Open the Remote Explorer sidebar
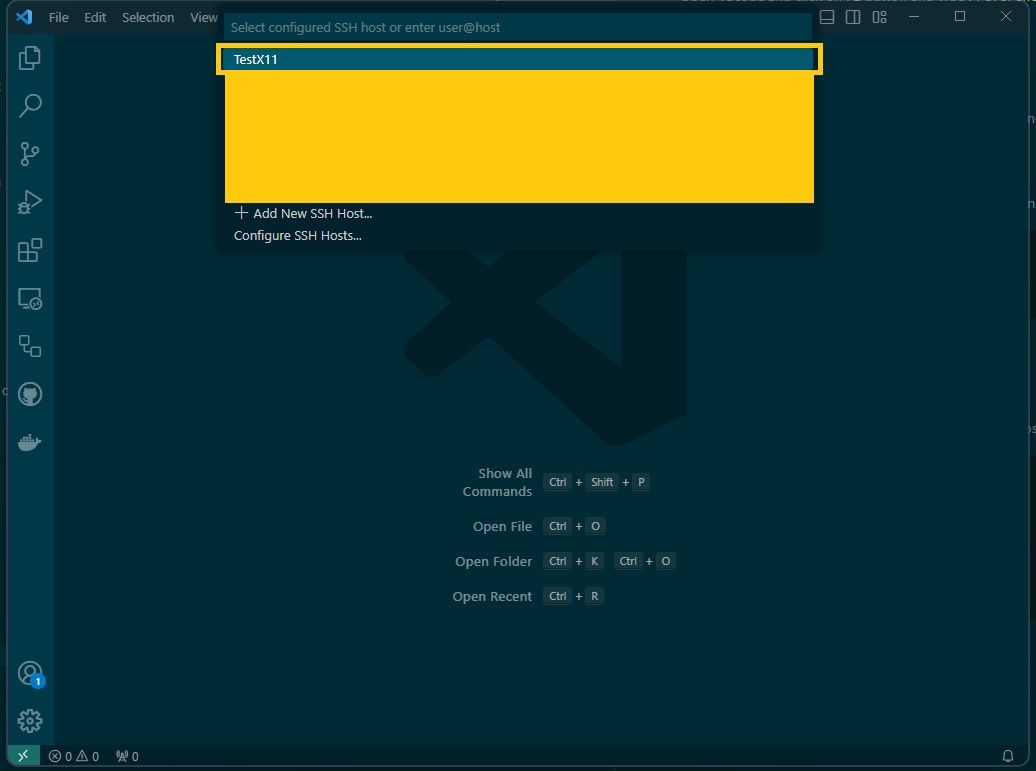1036x771 pixels. click(x=30, y=299)
